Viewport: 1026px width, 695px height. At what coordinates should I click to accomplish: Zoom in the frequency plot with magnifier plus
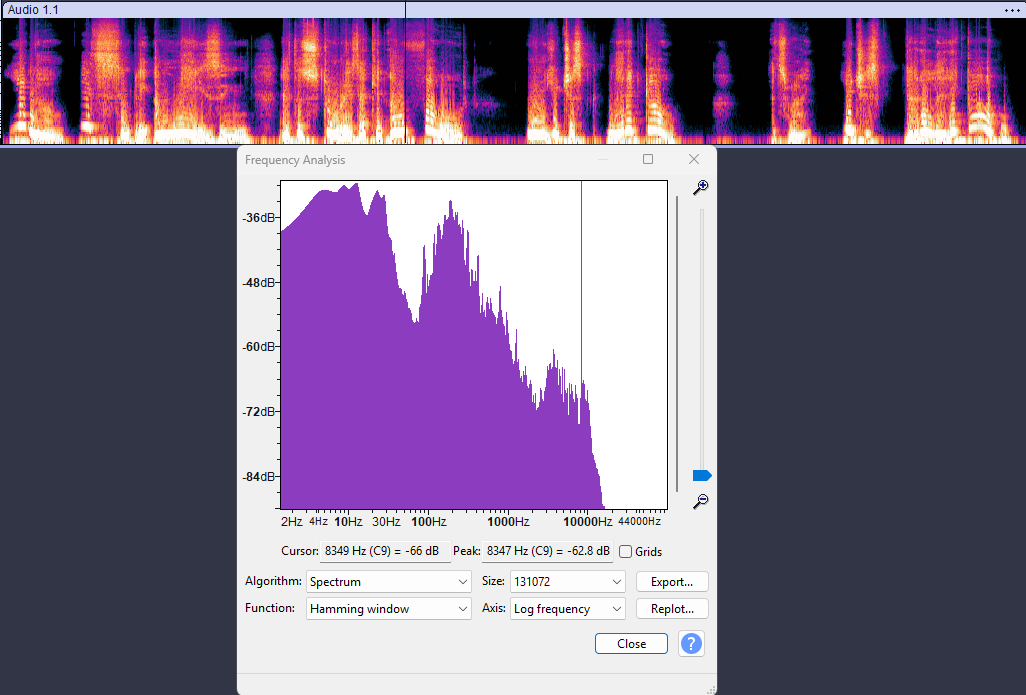tap(701, 187)
